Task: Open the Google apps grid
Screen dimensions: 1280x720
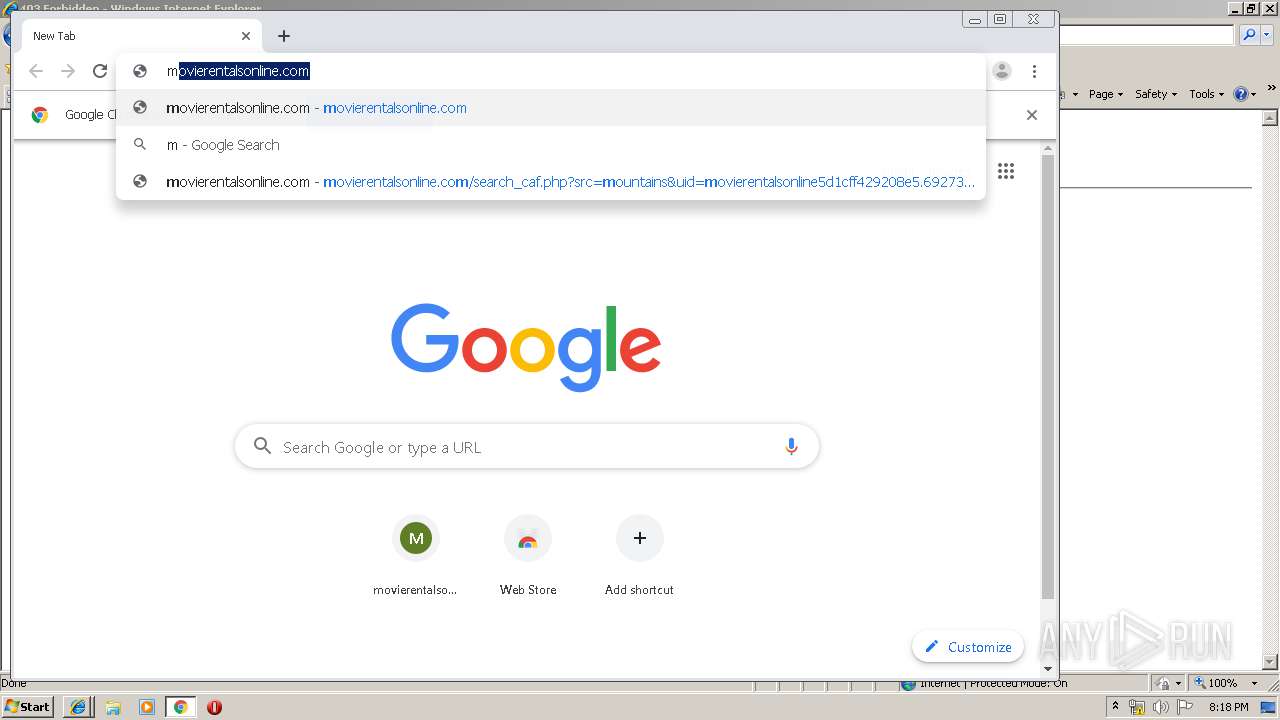Action: [x=1006, y=171]
